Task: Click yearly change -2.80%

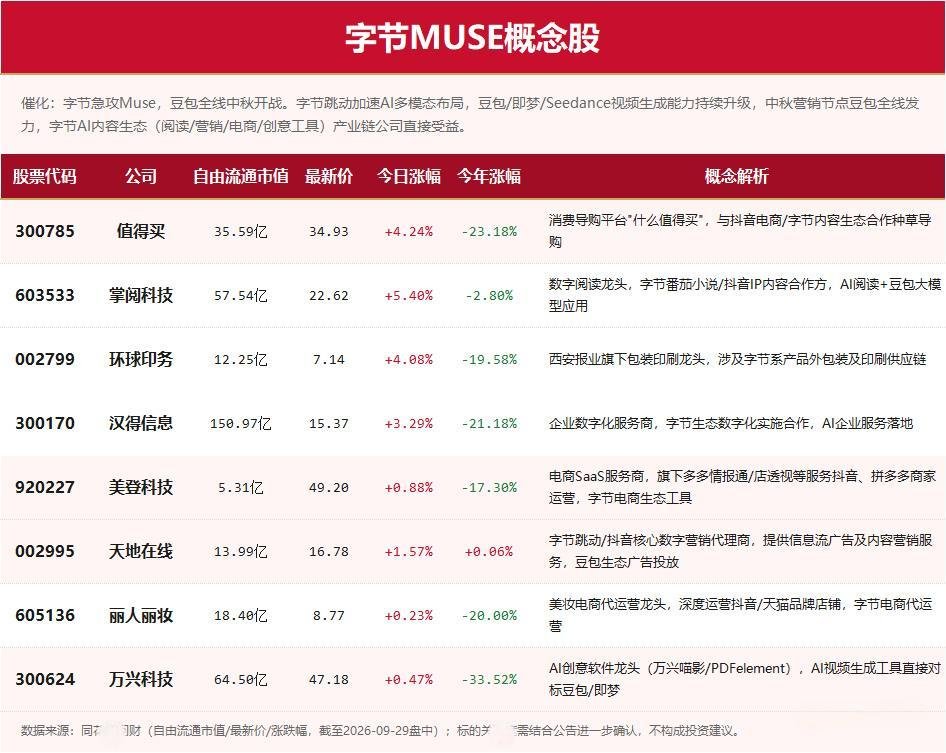Action: tap(489, 296)
